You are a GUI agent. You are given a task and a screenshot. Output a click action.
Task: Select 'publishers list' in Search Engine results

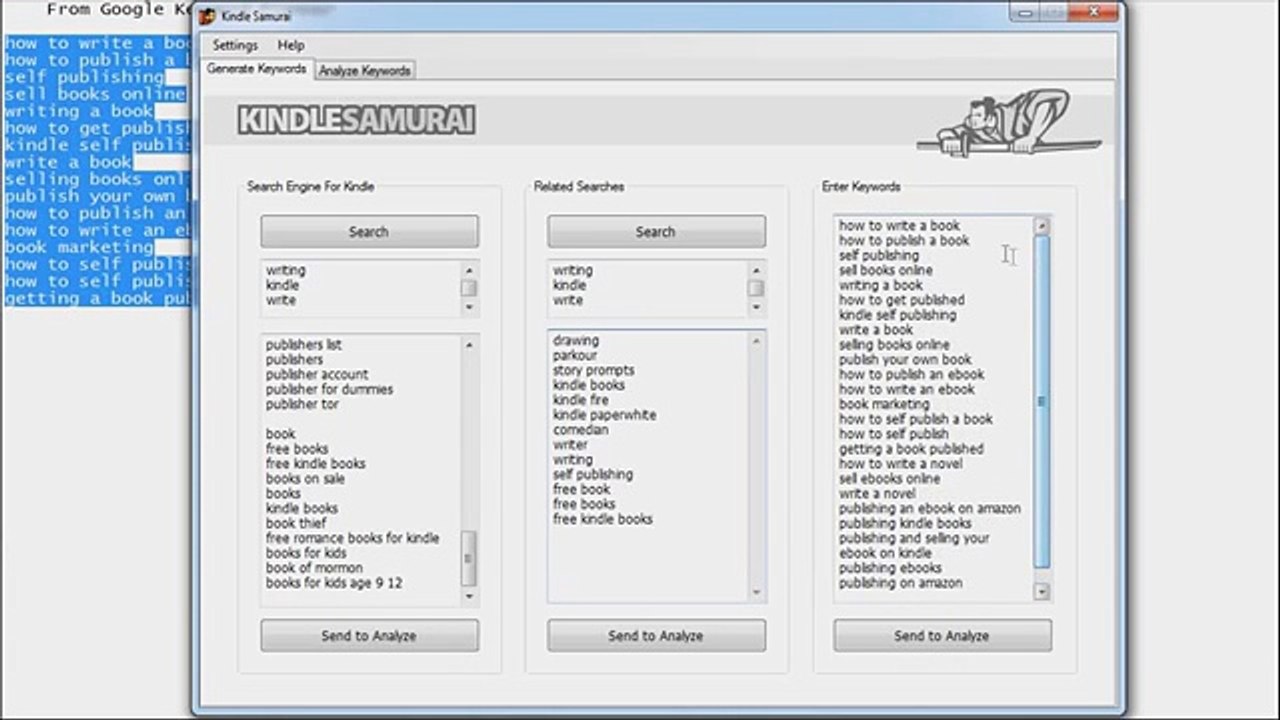click(x=304, y=344)
